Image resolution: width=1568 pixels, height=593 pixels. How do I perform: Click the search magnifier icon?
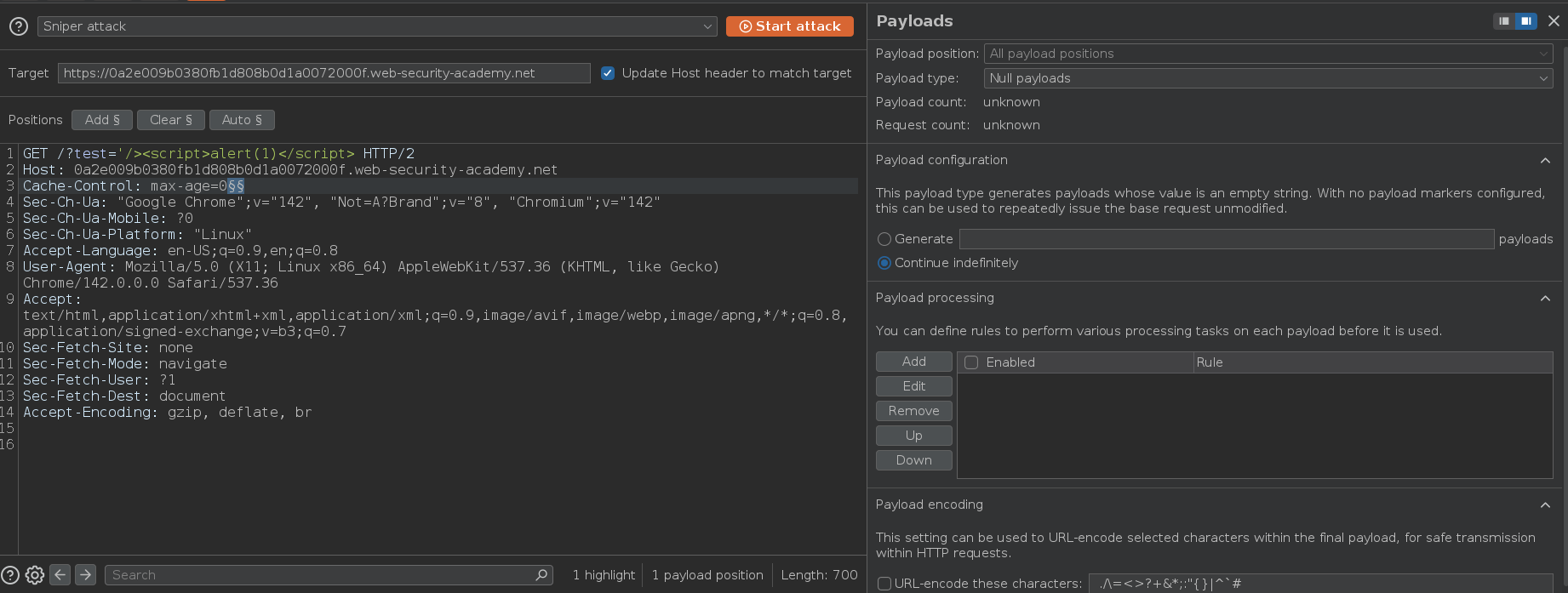coord(541,575)
